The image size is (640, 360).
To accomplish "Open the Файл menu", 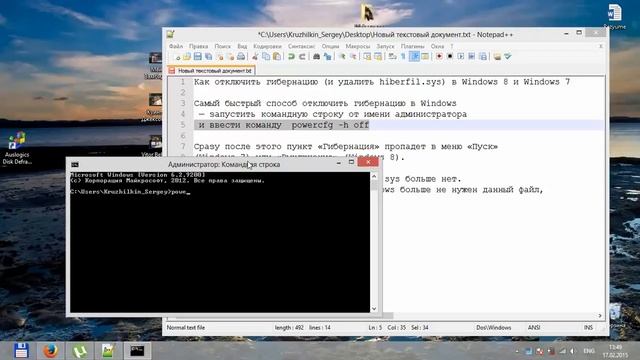I will 176,46.
